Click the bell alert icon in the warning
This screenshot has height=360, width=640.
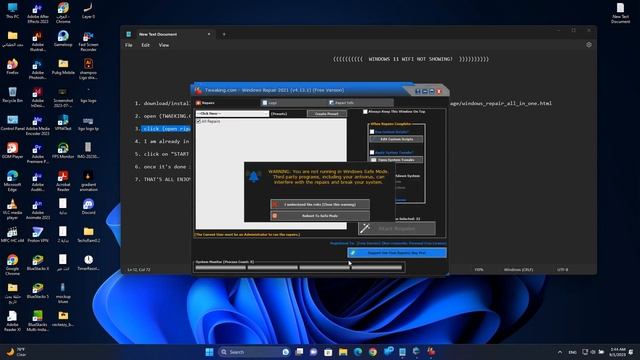(x=254, y=177)
